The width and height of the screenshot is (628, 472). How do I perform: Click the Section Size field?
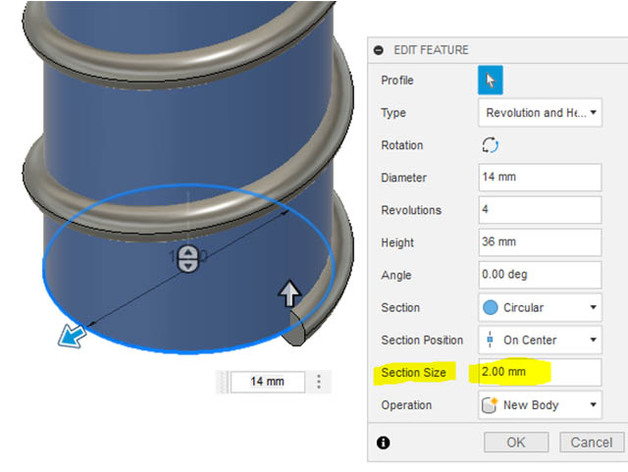(x=540, y=372)
